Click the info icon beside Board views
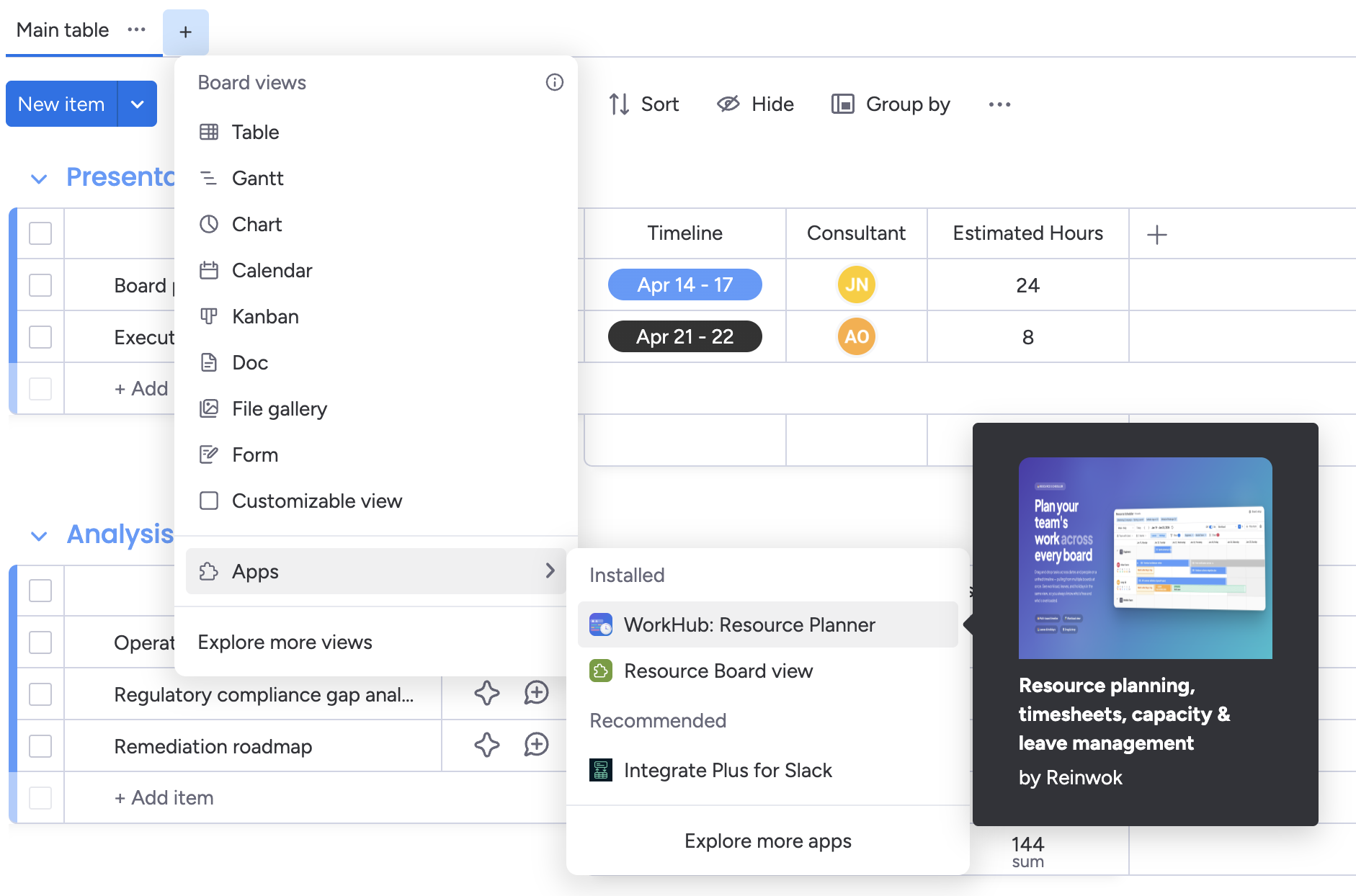This screenshot has height=896, width=1356. tap(554, 82)
